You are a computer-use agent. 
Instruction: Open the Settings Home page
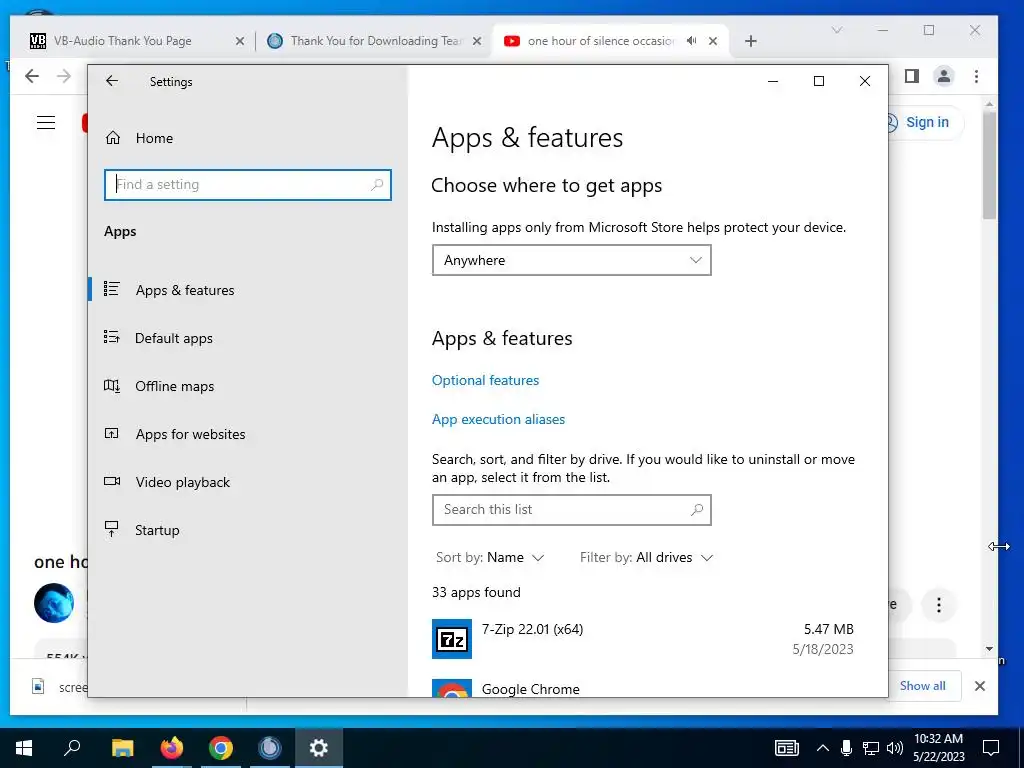154,138
